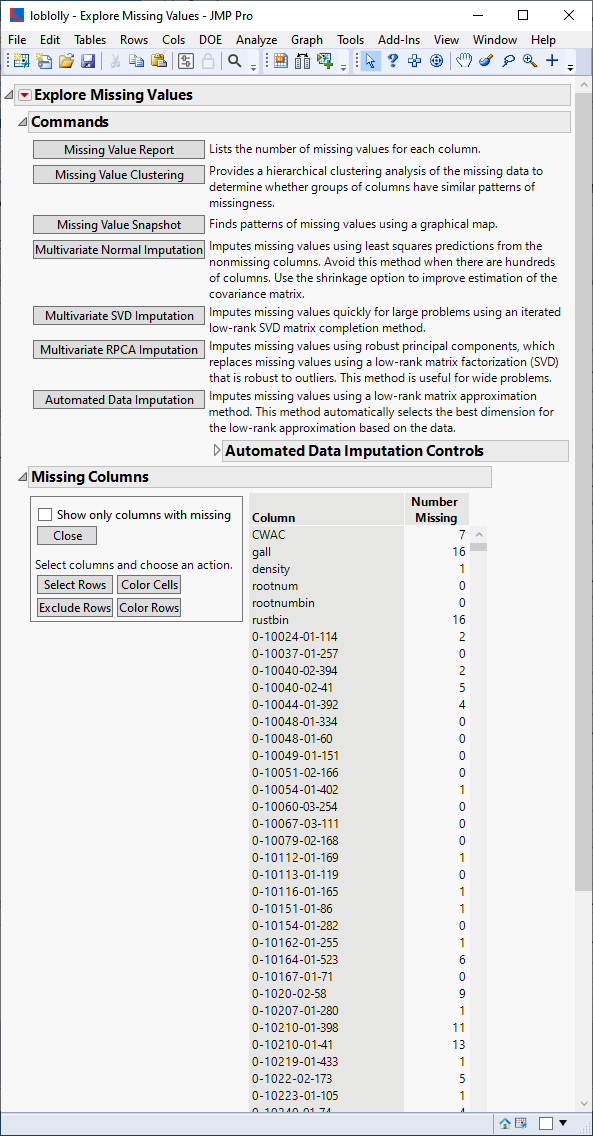Click the Color Cells button
Screen dimensions: 593x1136
[148, 584]
